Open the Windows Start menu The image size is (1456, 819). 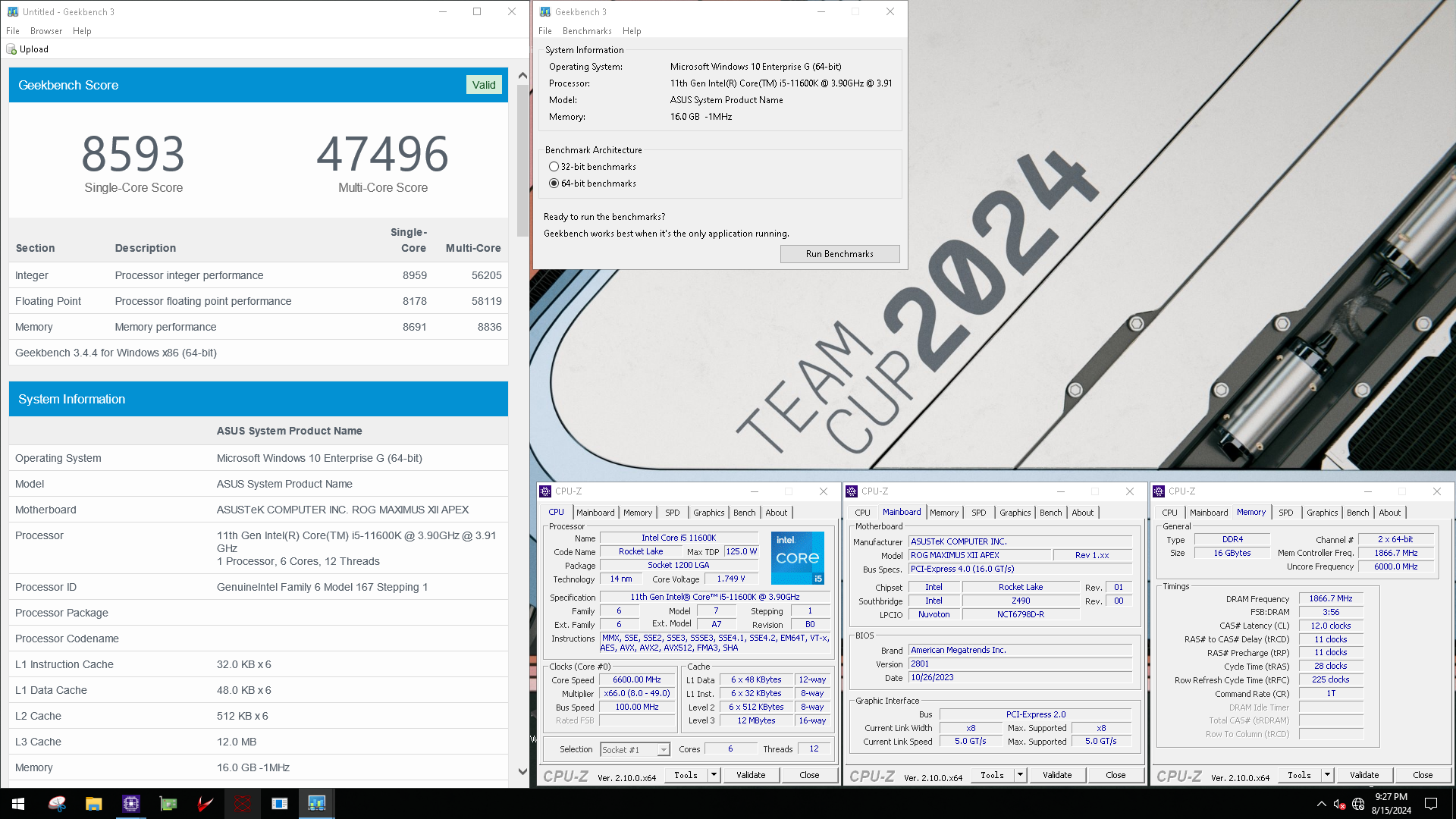point(18,804)
